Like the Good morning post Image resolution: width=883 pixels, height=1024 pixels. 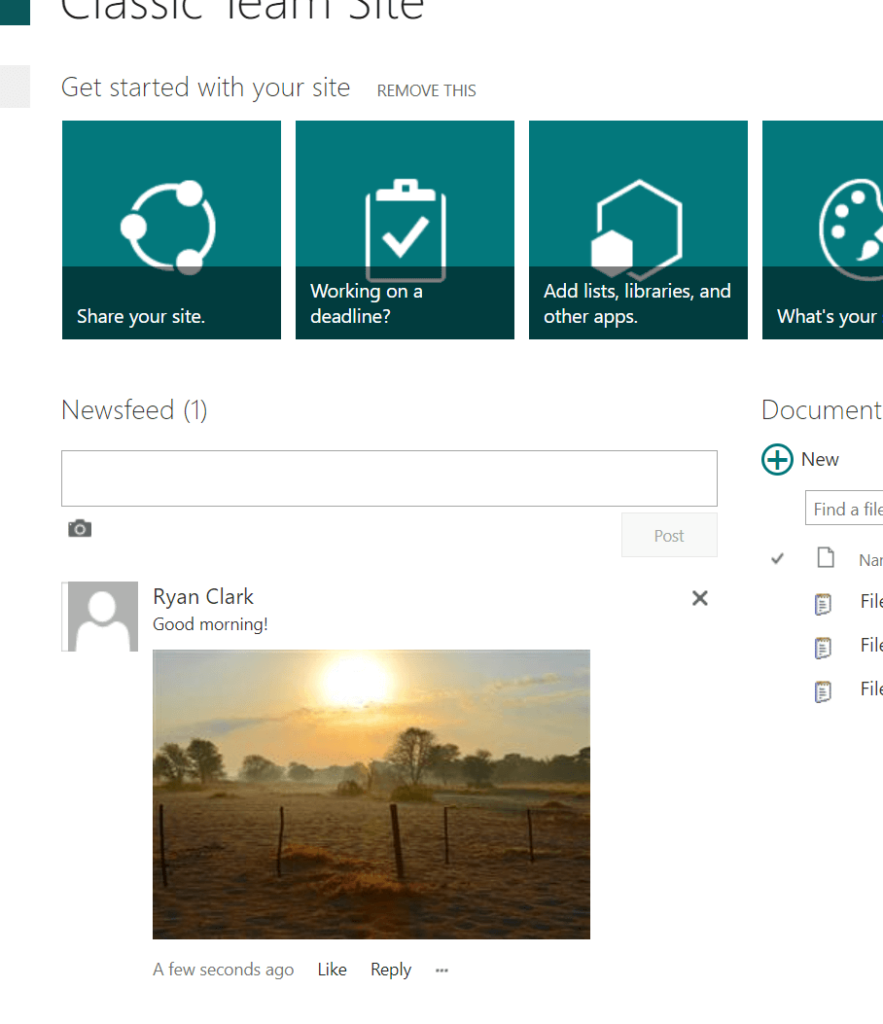point(332,970)
